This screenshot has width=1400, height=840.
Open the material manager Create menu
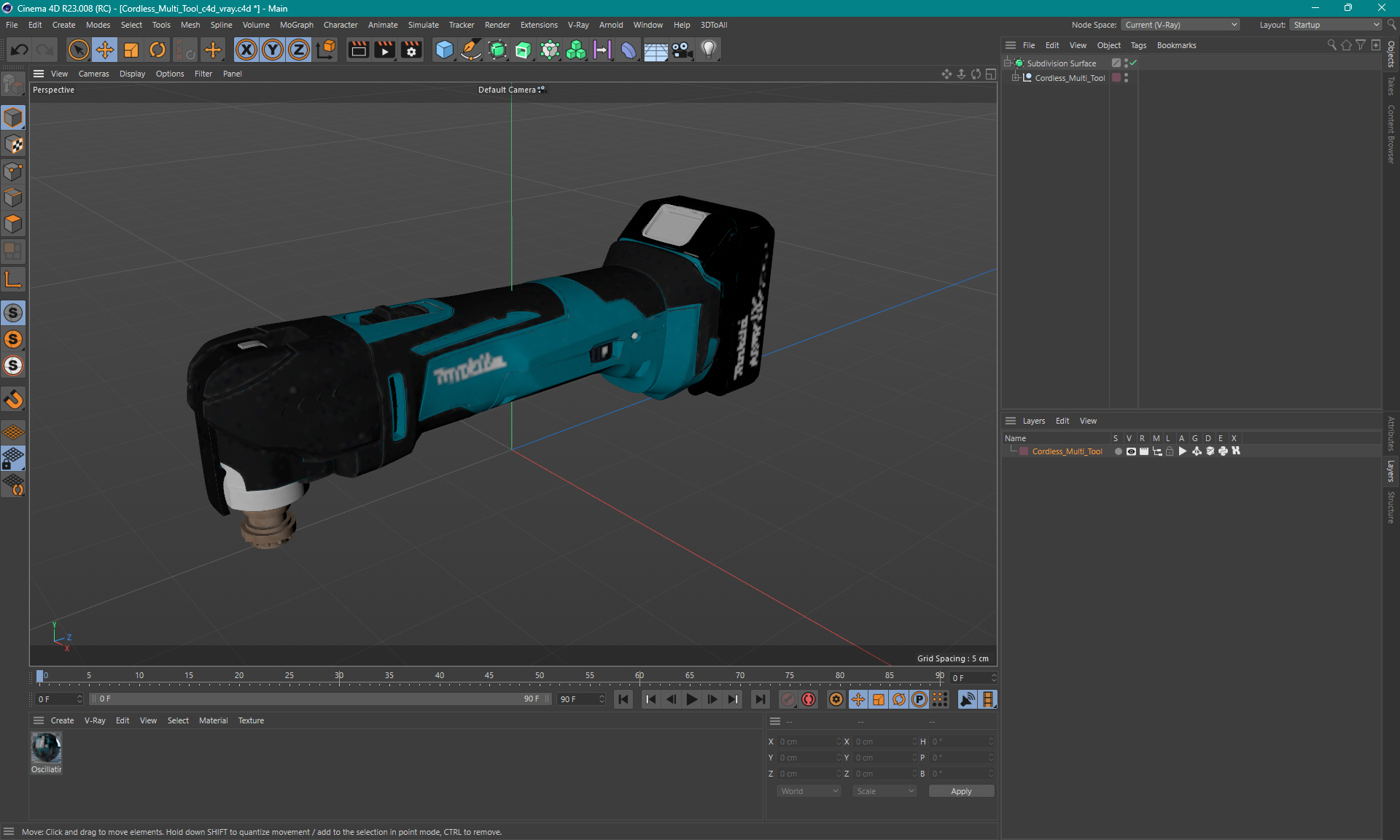click(x=62, y=720)
